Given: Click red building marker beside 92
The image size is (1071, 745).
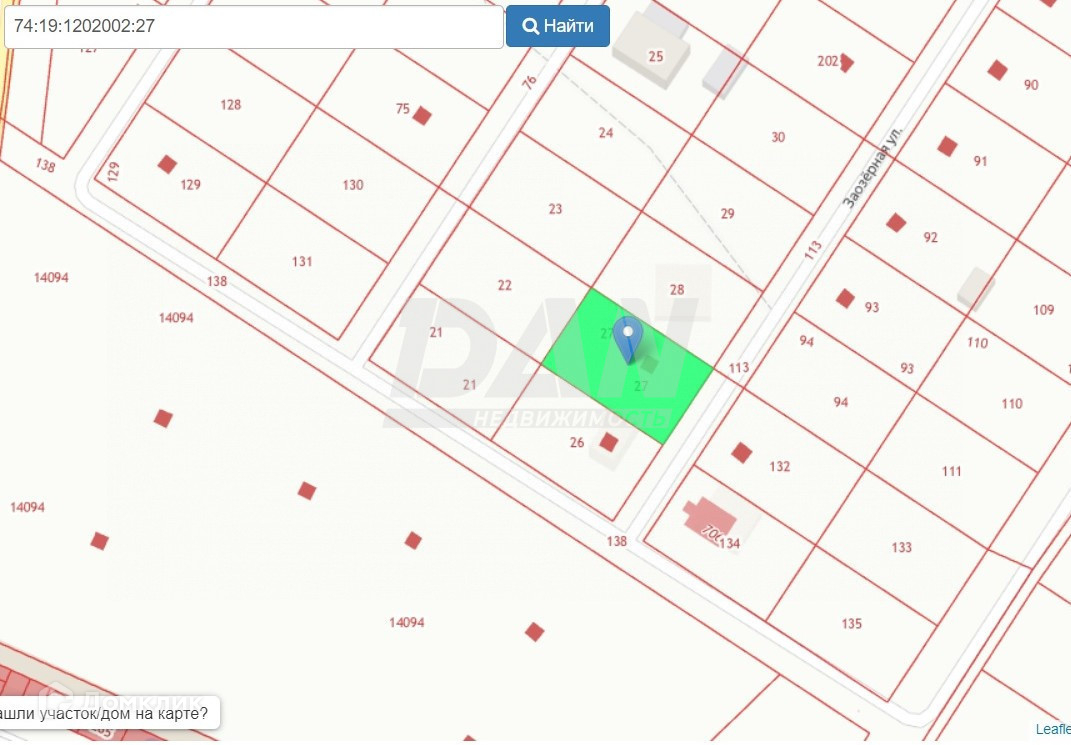Looking at the screenshot, I should 896,223.
